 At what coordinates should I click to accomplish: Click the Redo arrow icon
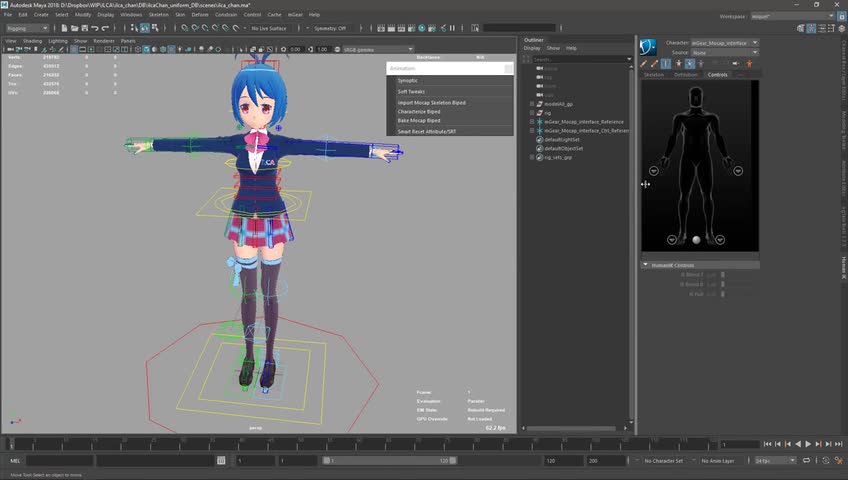(x=105, y=28)
